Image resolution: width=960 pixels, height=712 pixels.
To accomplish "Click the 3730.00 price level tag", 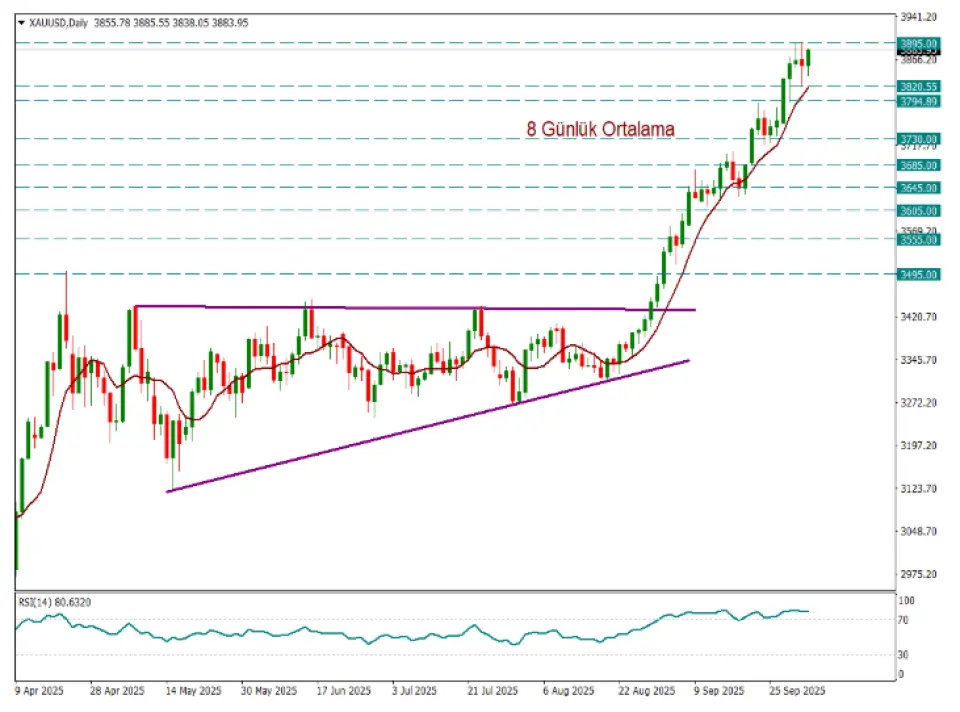I will [x=918, y=139].
